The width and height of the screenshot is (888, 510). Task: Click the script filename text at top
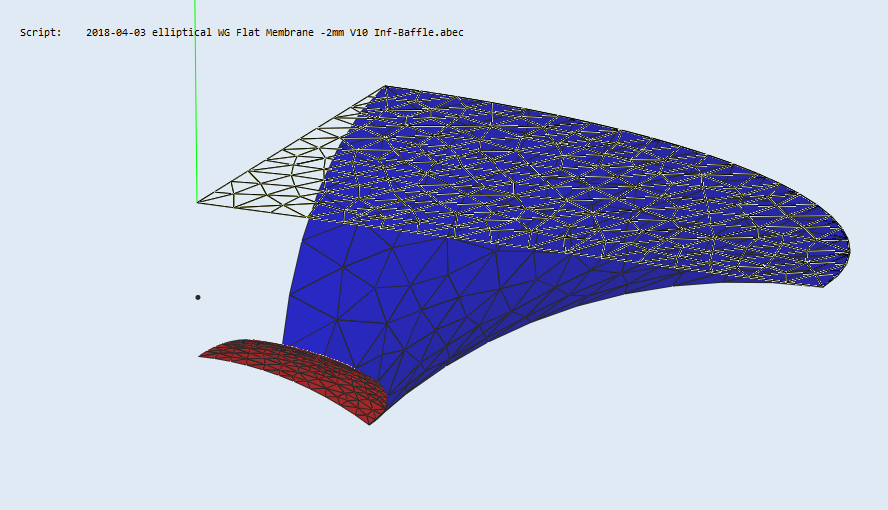click(275, 33)
